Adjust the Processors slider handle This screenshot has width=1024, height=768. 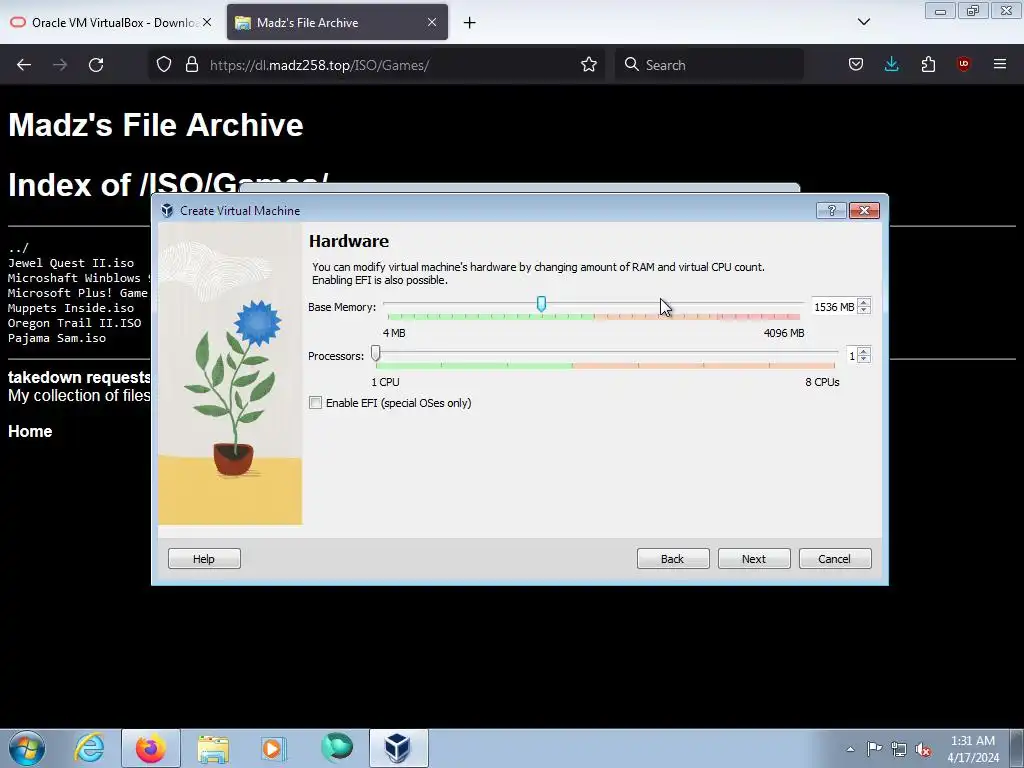[376, 353]
